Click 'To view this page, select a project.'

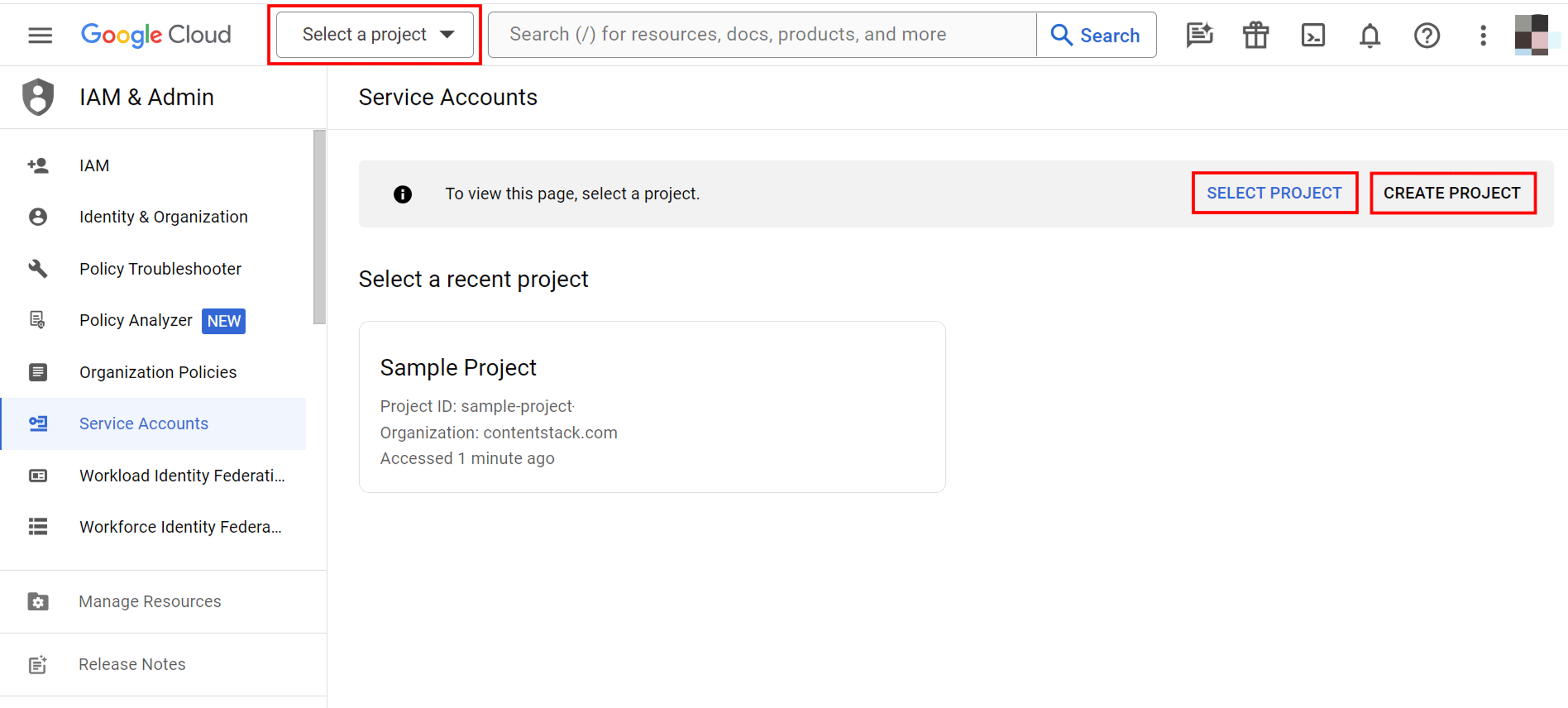(x=572, y=194)
